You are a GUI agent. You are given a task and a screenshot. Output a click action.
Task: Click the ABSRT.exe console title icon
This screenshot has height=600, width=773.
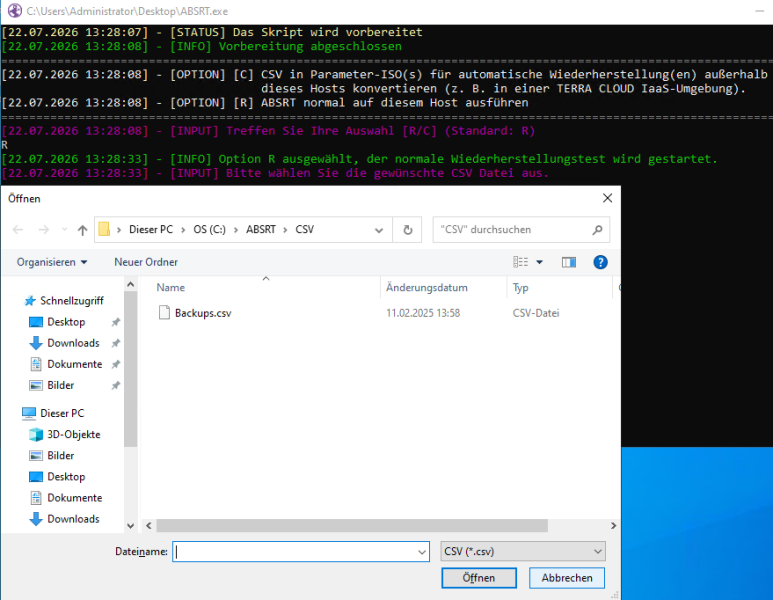[15, 11]
